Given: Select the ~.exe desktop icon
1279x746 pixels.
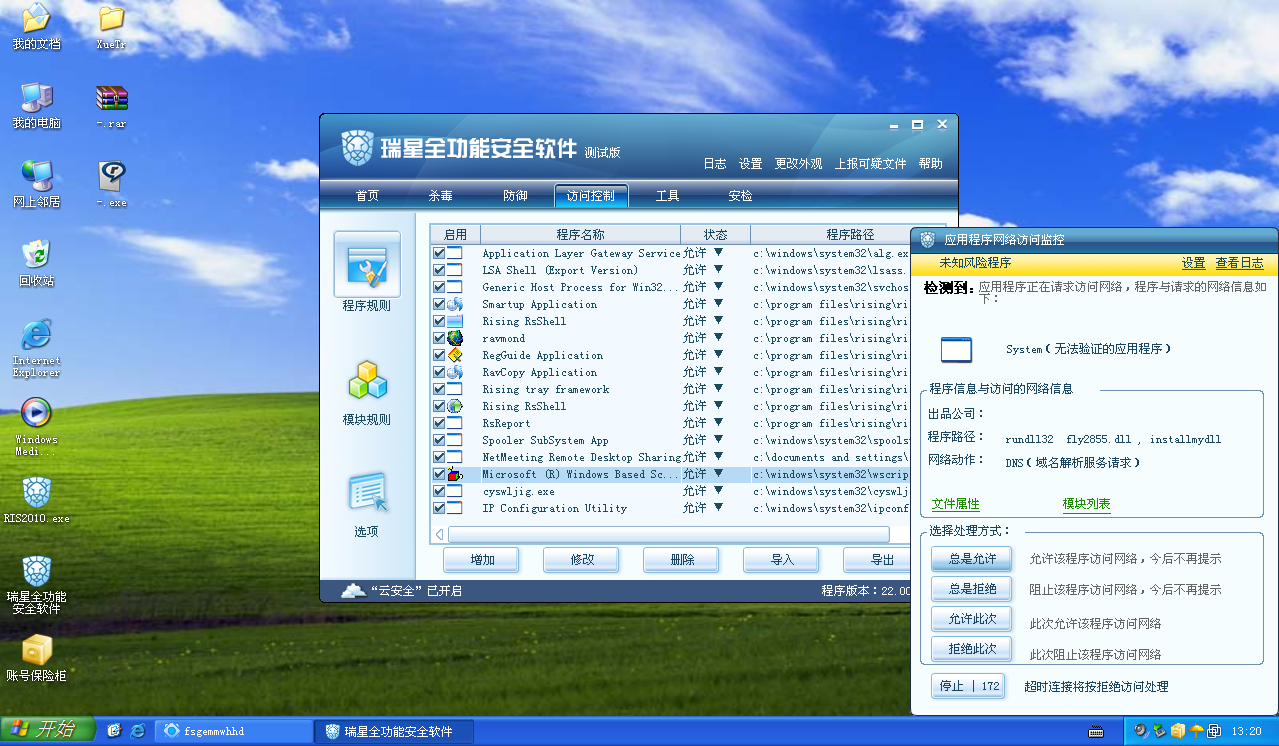Looking at the screenshot, I should (112, 177).
